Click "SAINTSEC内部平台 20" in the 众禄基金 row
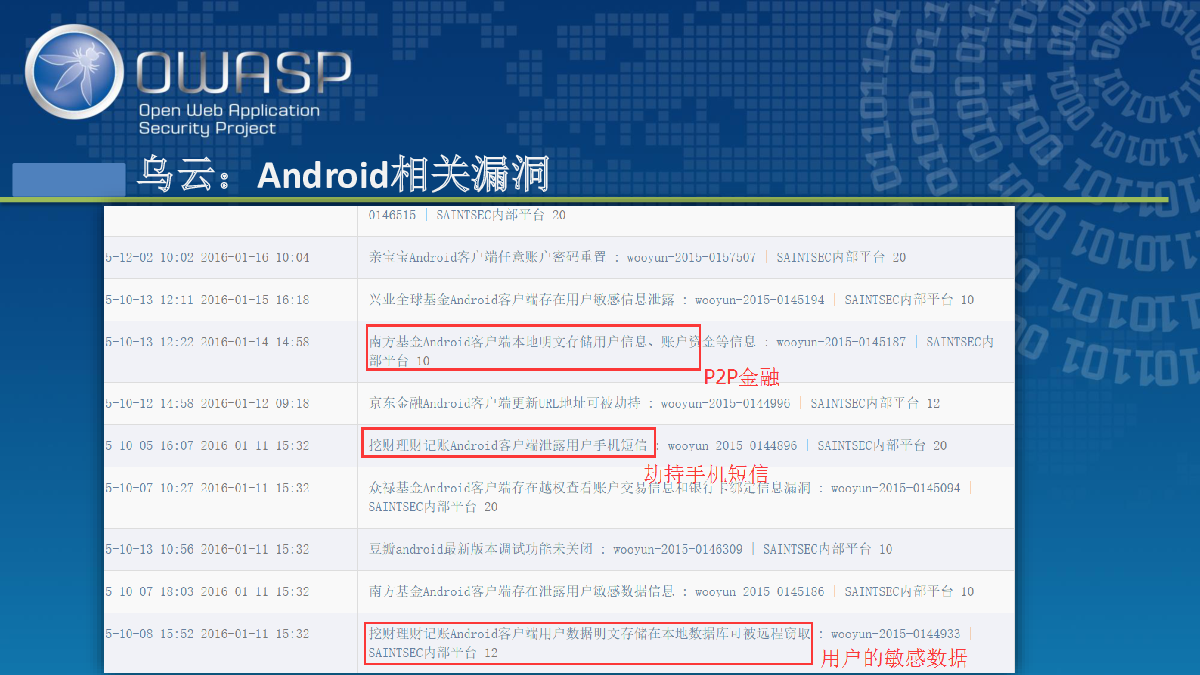This screenshot has width=1200, height=675. [x=433, y=507]
